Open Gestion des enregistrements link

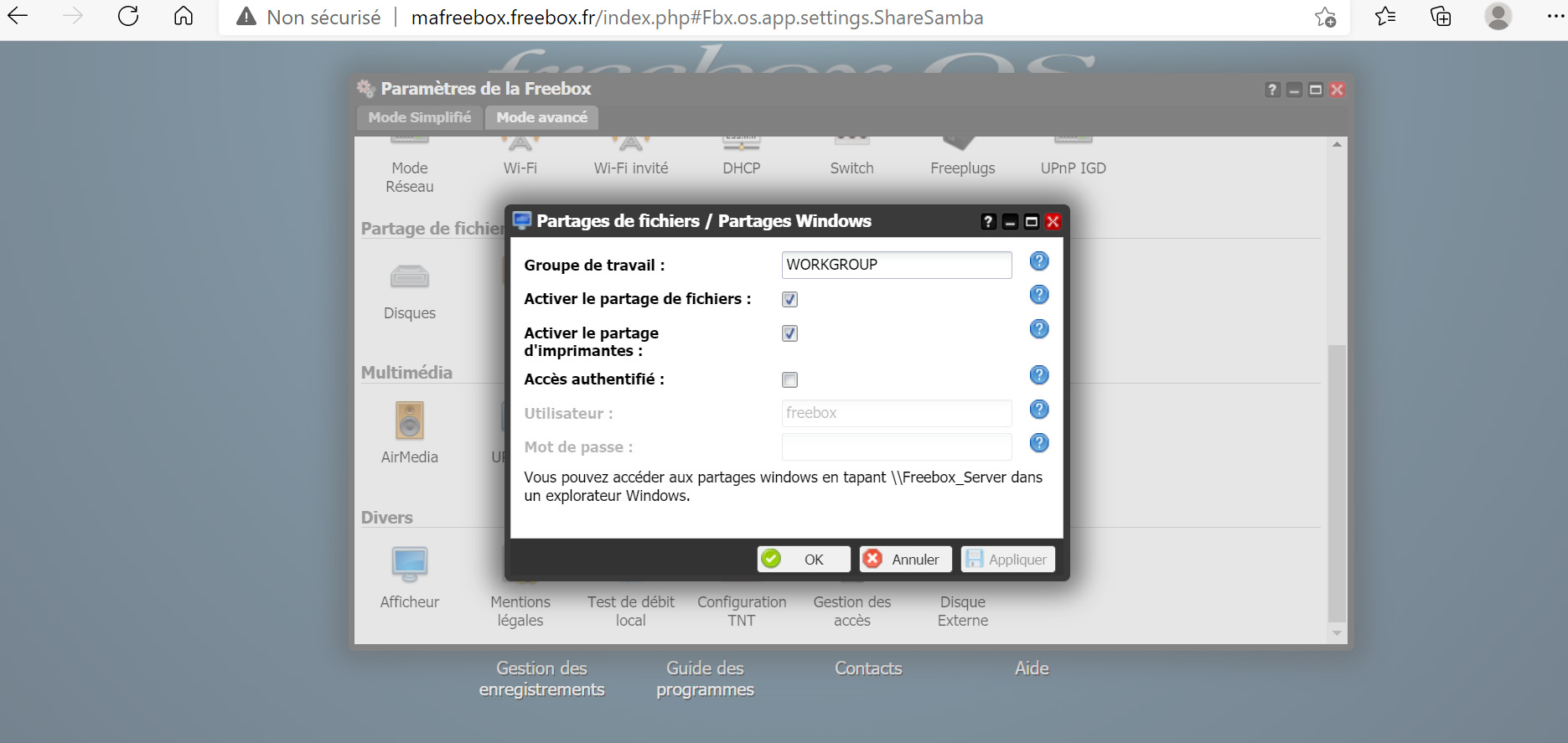coord(542,679)
